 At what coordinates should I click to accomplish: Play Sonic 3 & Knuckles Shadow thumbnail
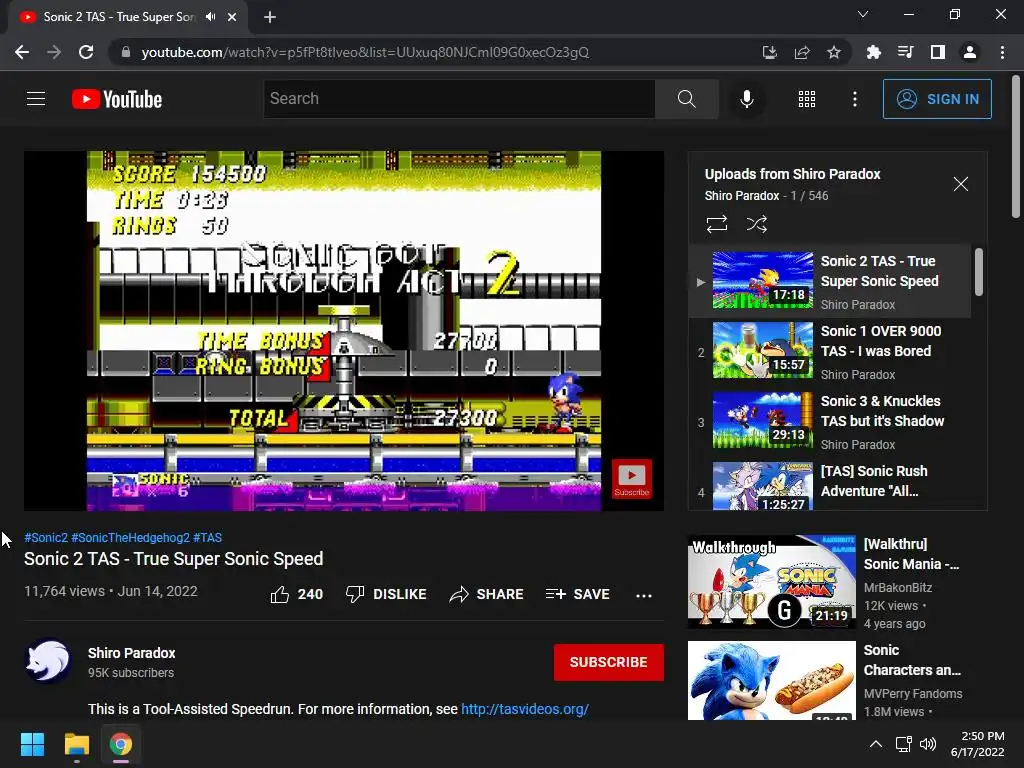(762, 420)
